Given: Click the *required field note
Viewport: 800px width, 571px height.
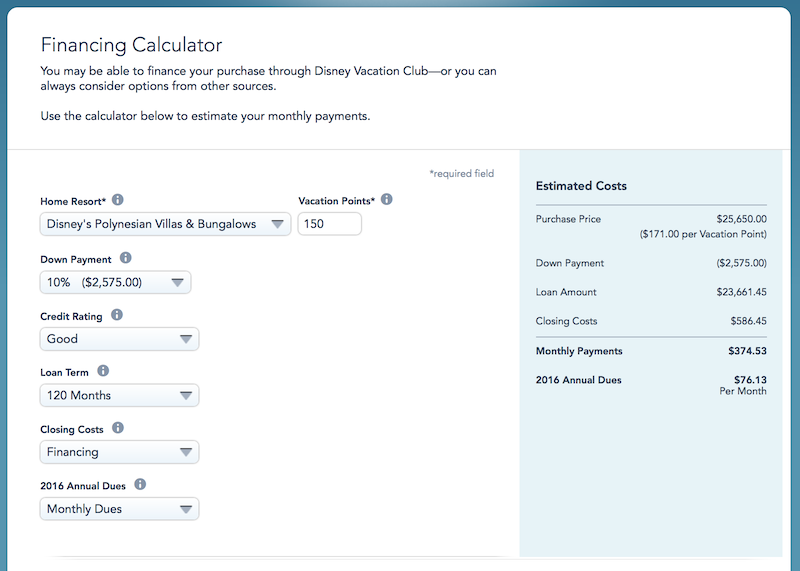Looking at the screenshot, I should click(x=462, y=173).
